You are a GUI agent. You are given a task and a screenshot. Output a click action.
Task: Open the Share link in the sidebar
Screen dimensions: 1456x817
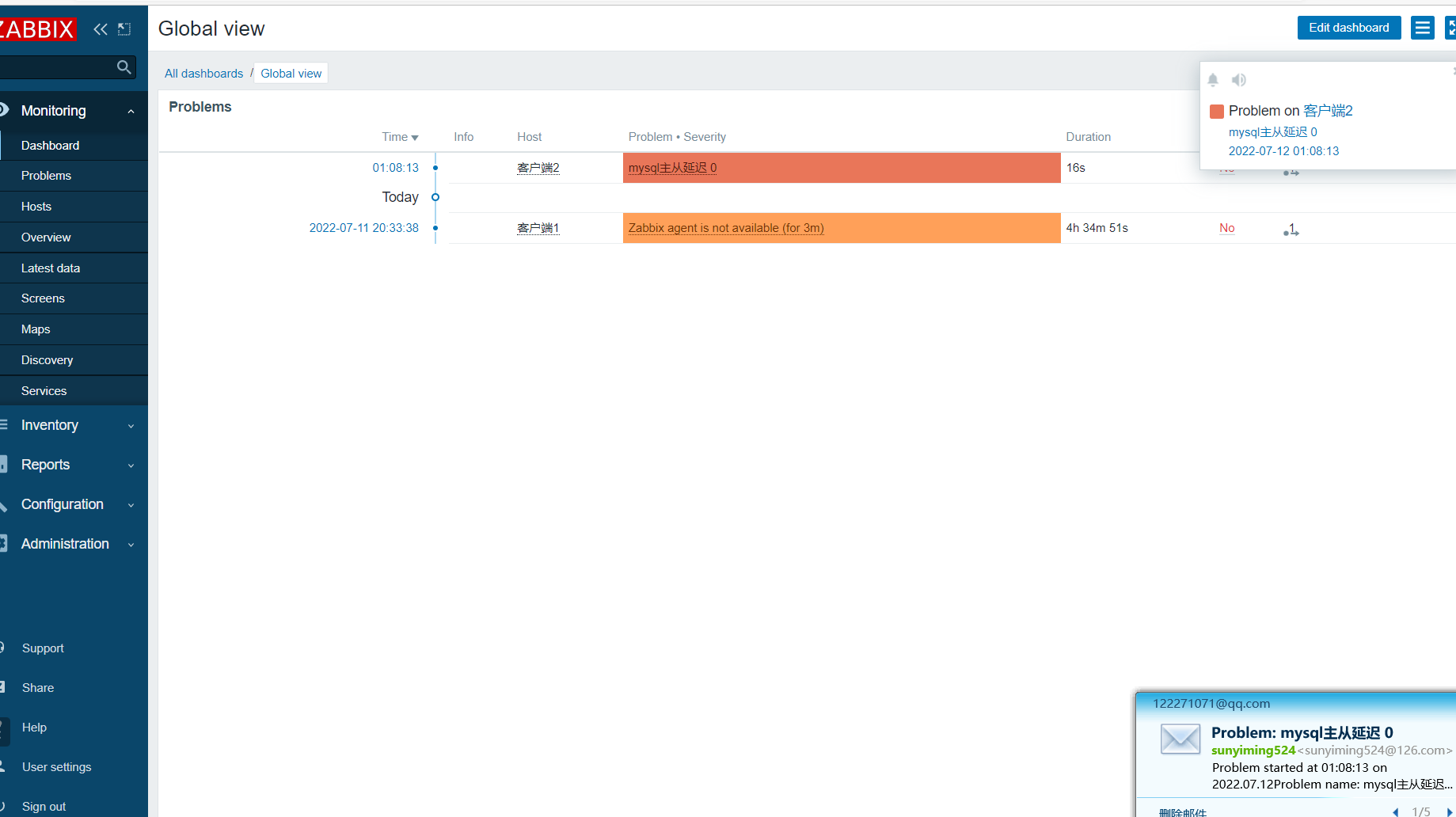[x=38, y=688]
